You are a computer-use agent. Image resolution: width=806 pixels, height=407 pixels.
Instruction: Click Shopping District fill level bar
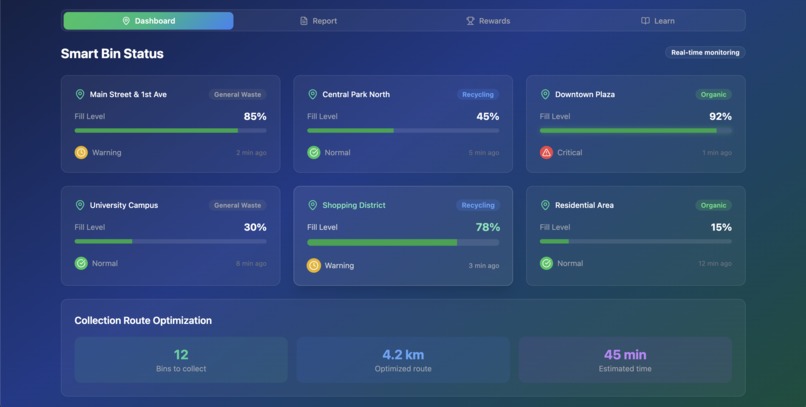403,242
